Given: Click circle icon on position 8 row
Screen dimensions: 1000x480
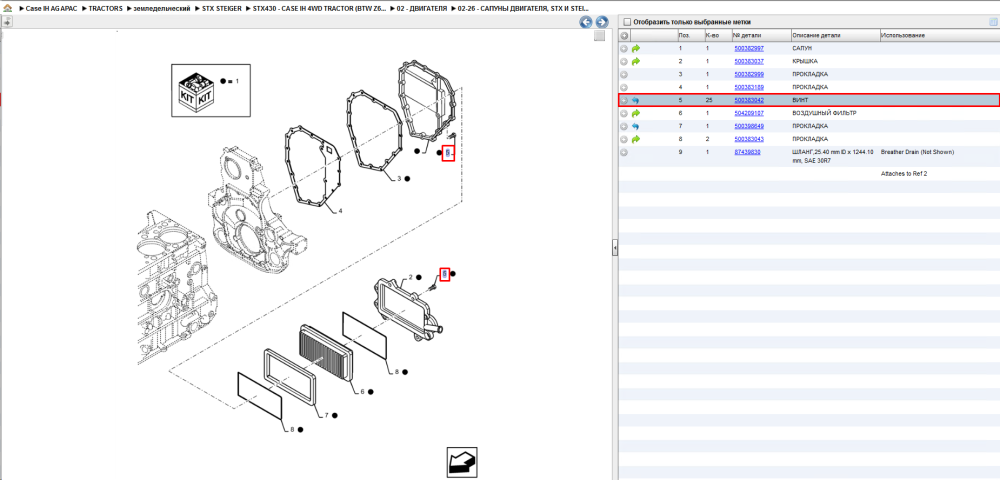Looking at the screenshot, I should (x=624, y=139).
